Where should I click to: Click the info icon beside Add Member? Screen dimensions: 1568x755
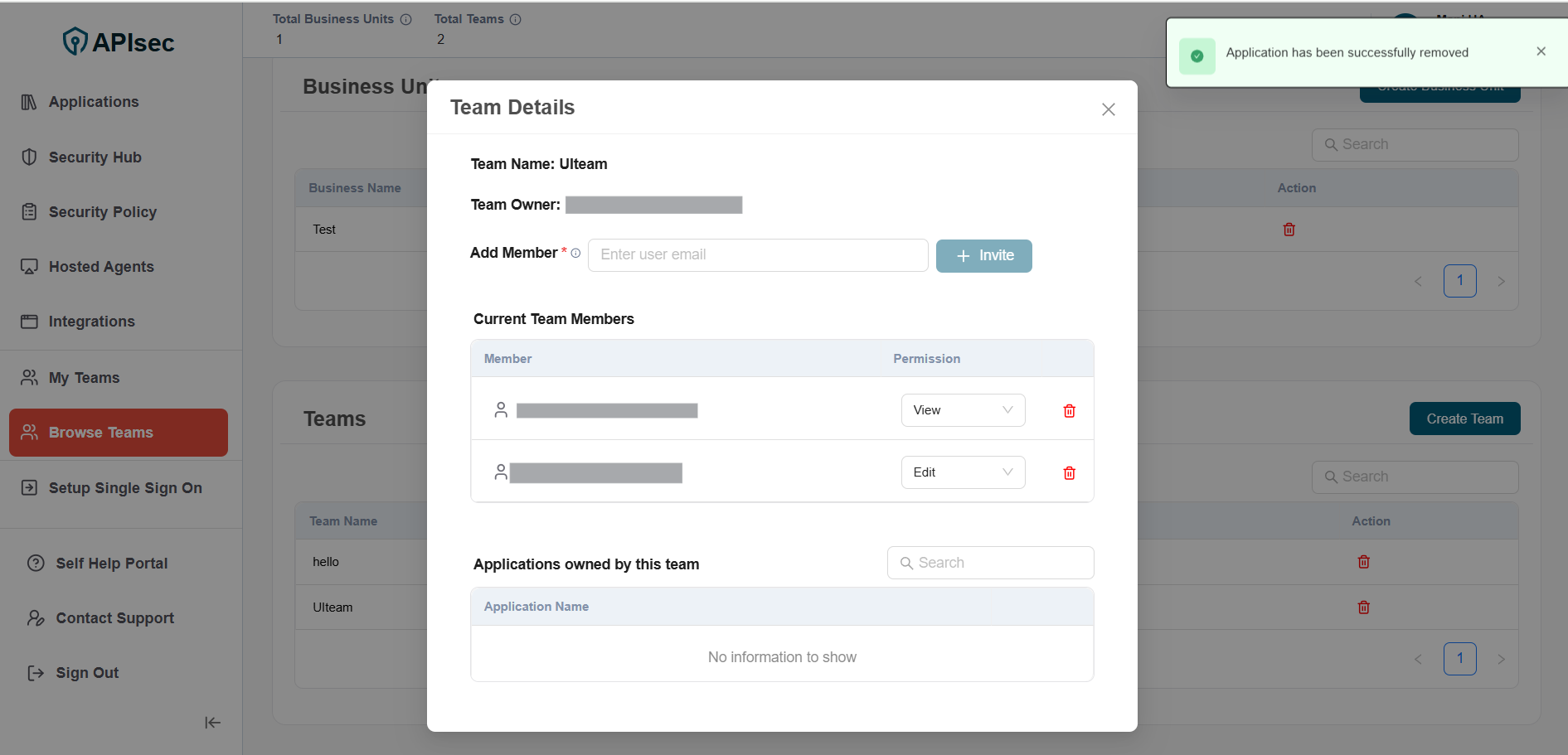pos(575,254)
